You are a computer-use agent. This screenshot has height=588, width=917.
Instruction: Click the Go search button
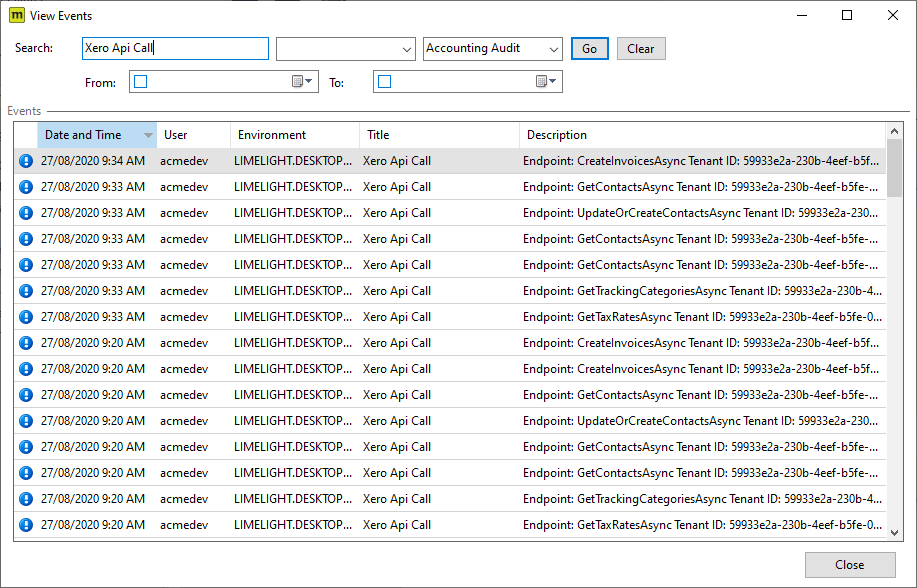[x=590, y=49]
